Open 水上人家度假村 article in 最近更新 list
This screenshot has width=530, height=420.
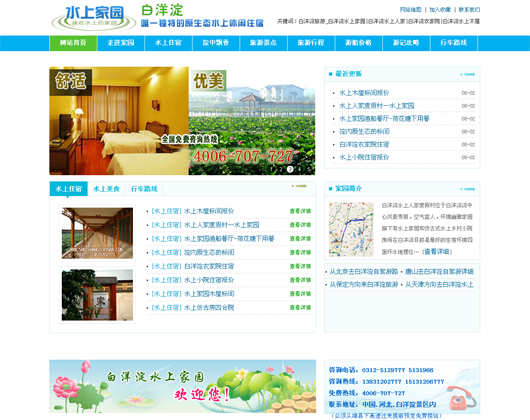(377, 106)
